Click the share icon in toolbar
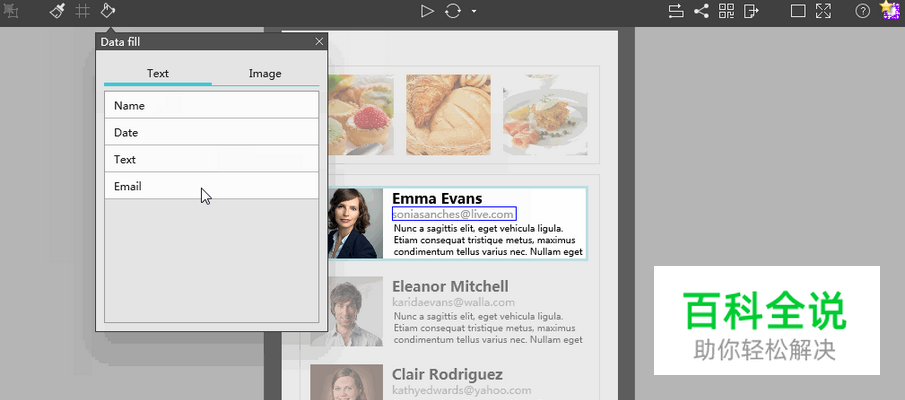This screenshot has width=905, height=400. click(x=701, y=11)
